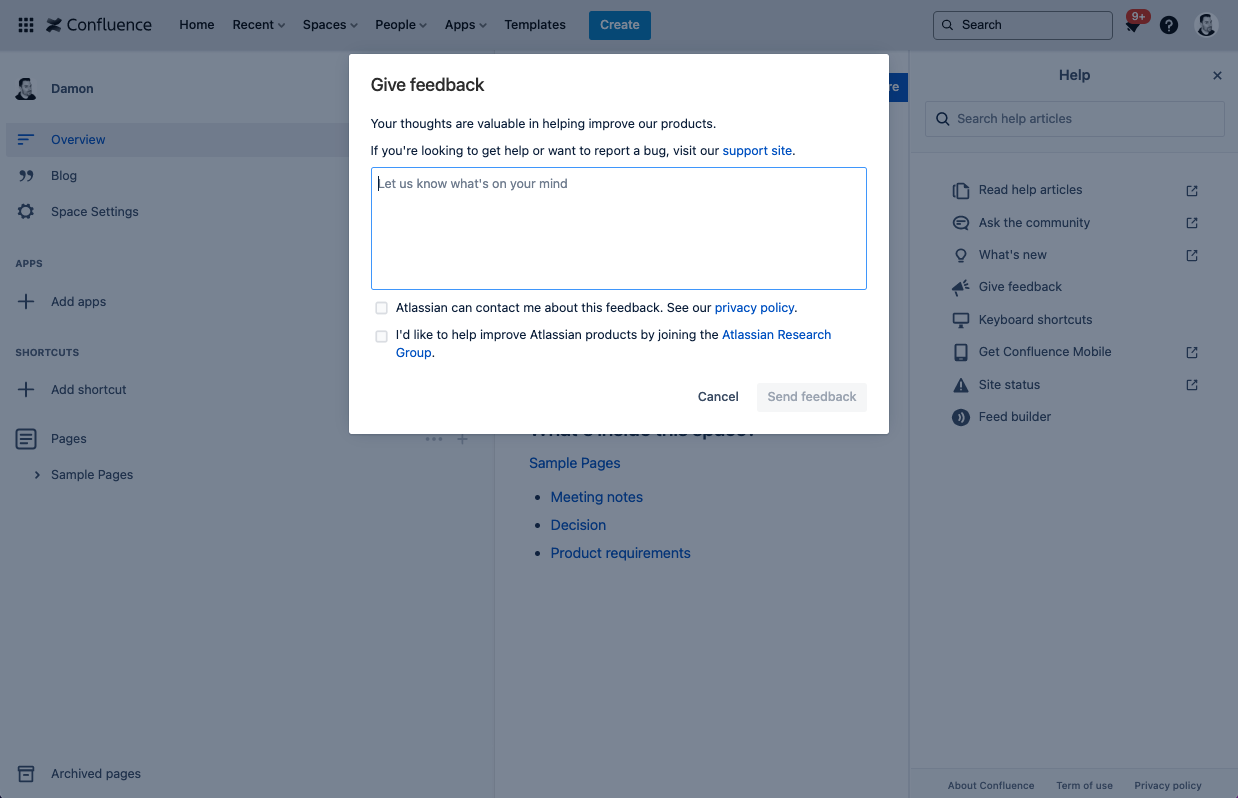Viewport: 1238px width, 798px height.
Task: Open the user profile avatar in top bar
Action: (1207, 25)
